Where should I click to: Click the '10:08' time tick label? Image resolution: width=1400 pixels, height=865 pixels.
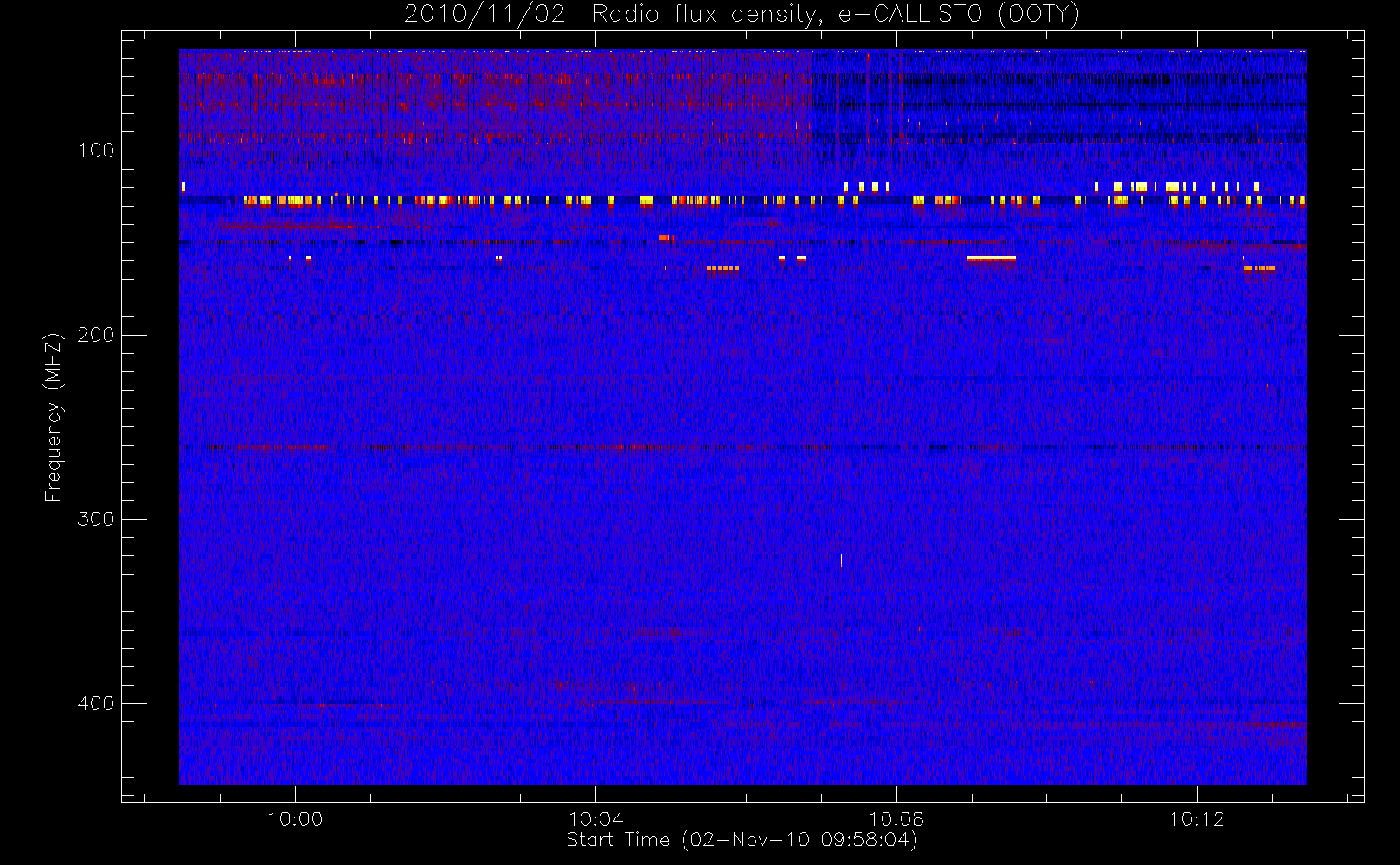point(896,819)
